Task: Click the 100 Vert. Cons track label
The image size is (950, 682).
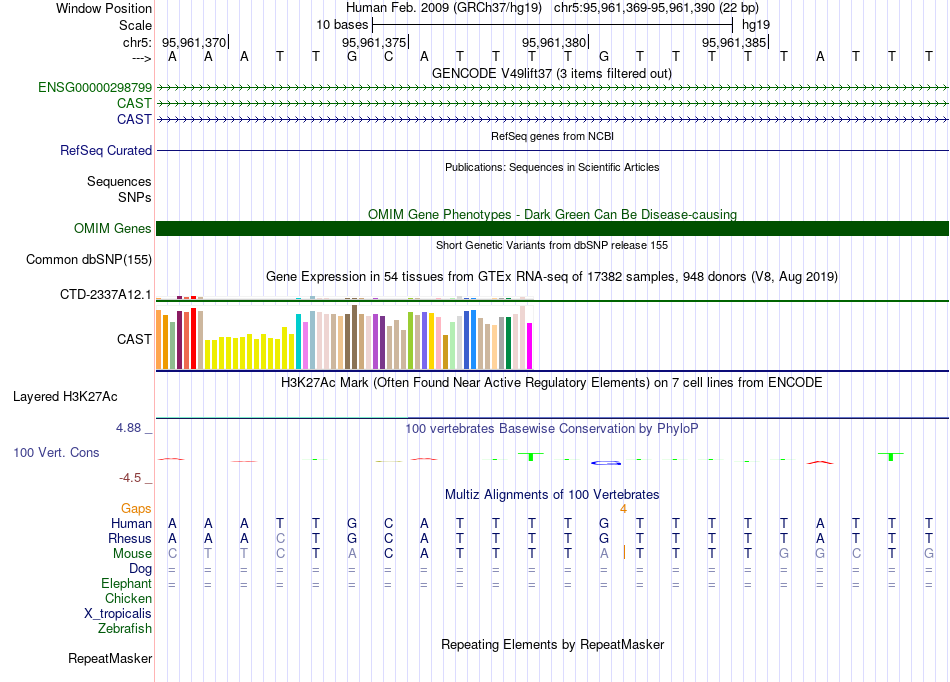Action: [x=56, y=453]
